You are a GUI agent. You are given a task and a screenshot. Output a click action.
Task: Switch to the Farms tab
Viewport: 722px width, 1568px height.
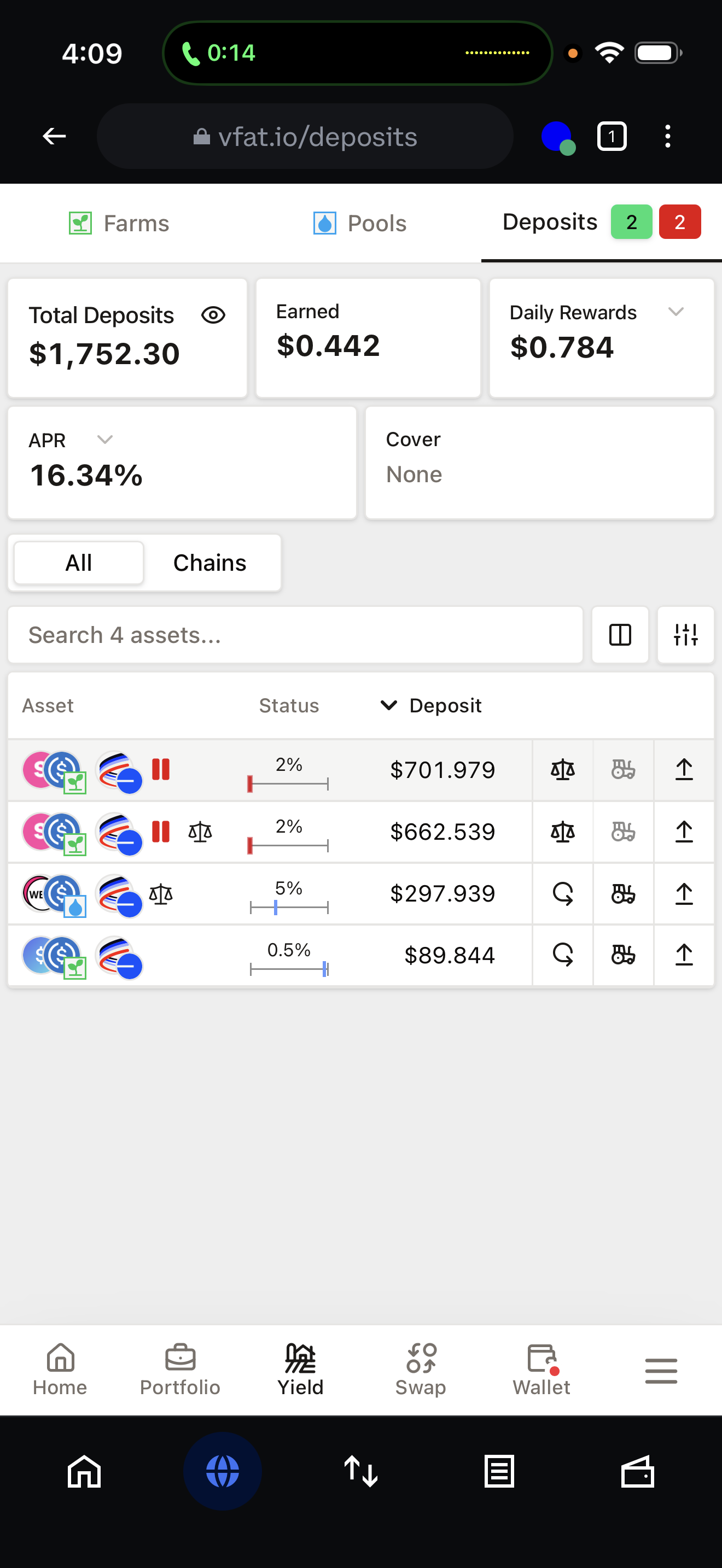click(119, 224)
